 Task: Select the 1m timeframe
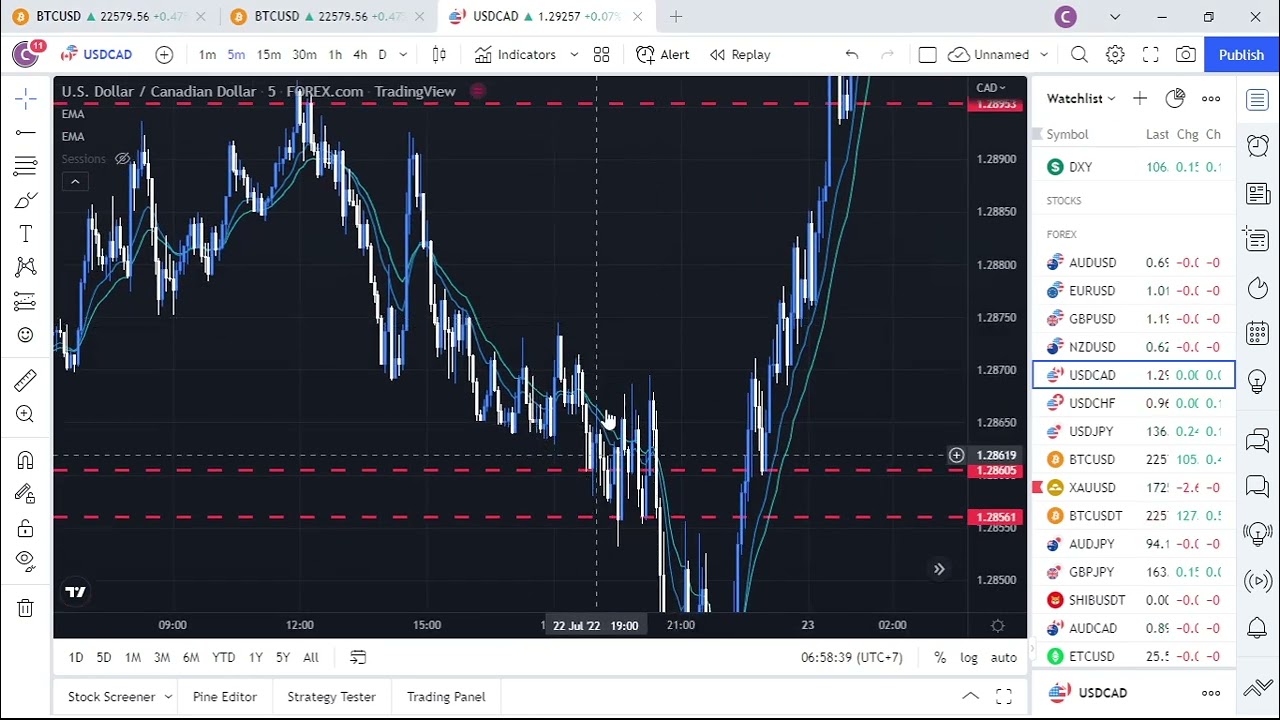(x=207, y=55)
